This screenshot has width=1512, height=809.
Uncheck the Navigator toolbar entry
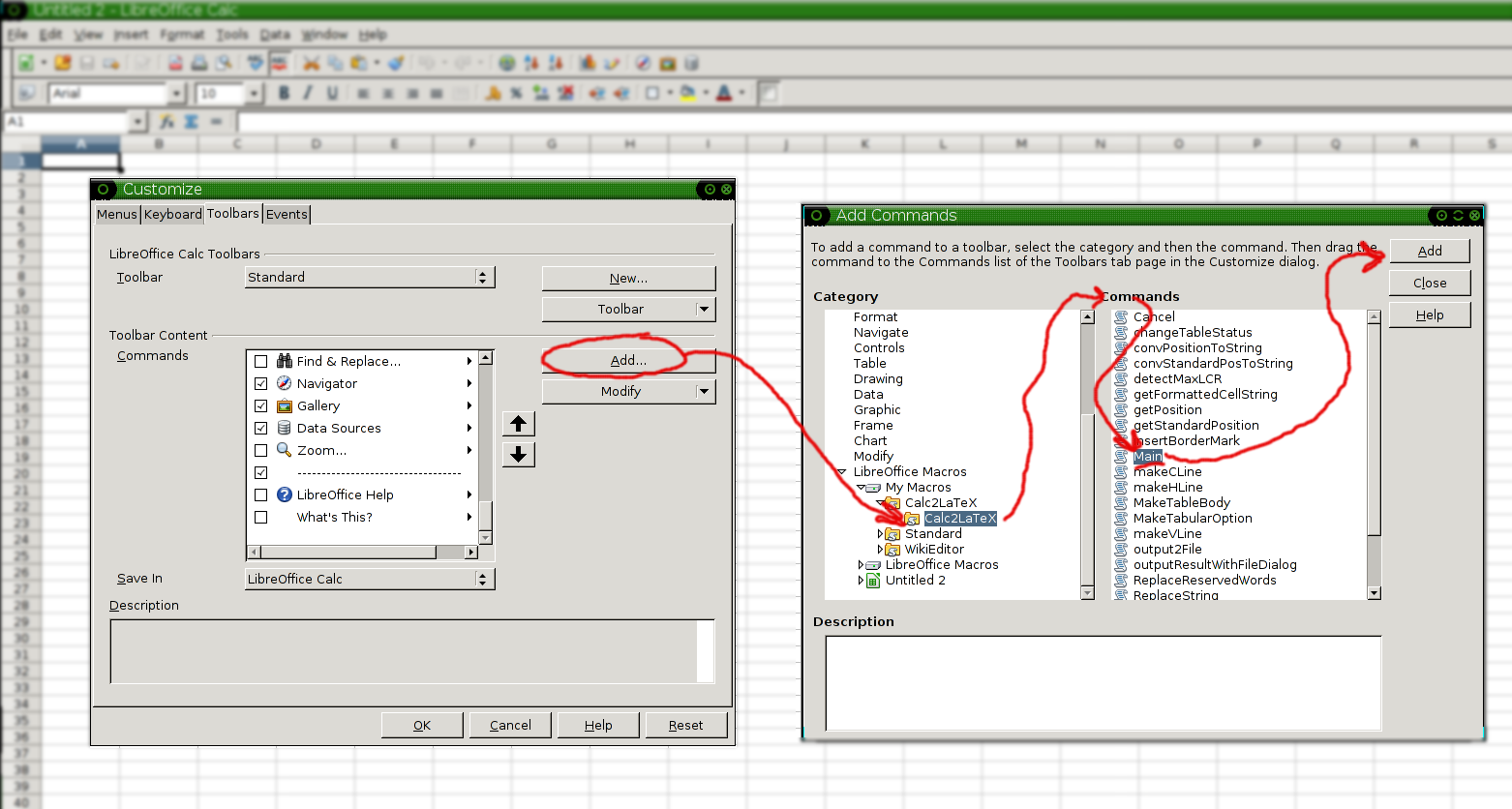pyautogui.click(x=261, y=382)
